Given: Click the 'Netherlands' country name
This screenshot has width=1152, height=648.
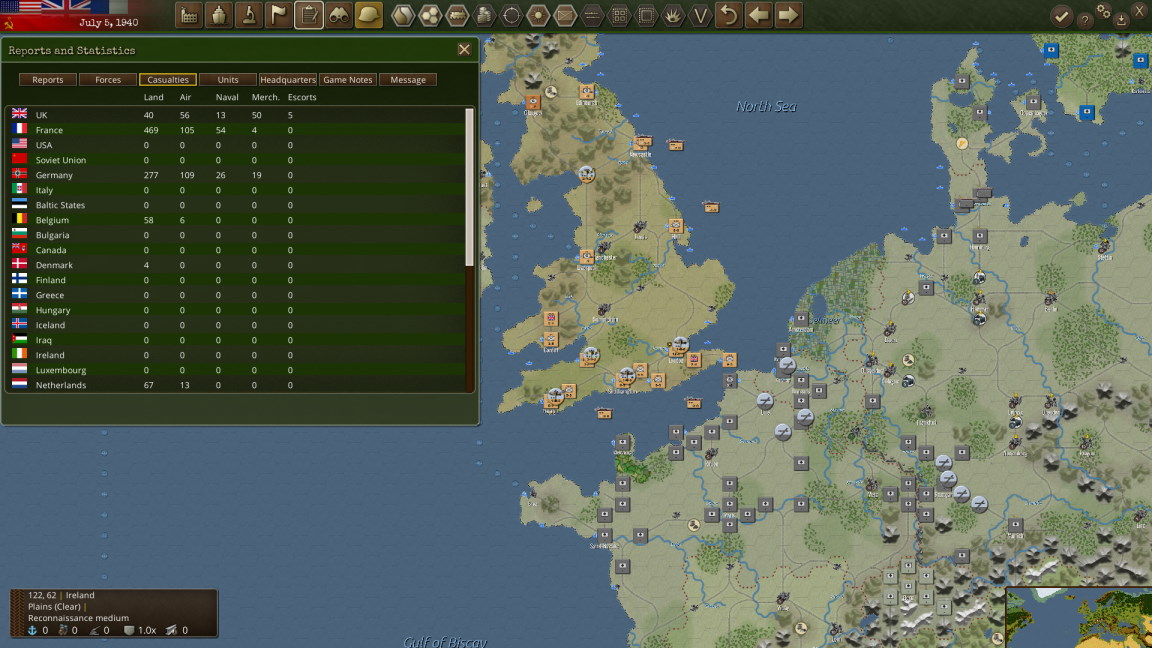Looking at the screenshot, I should coord(60,385).
